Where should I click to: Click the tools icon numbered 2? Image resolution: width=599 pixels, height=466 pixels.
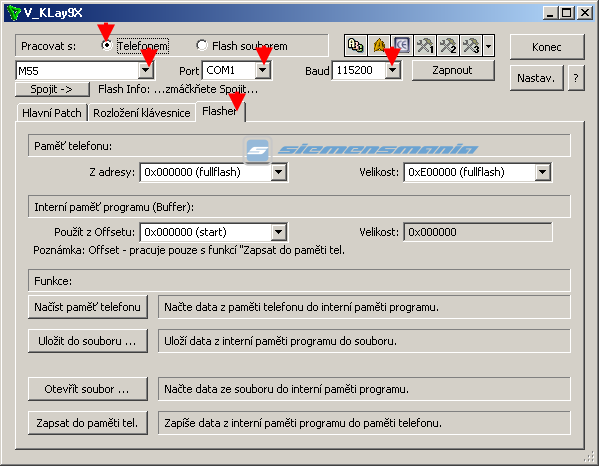(x=448, y=46)
